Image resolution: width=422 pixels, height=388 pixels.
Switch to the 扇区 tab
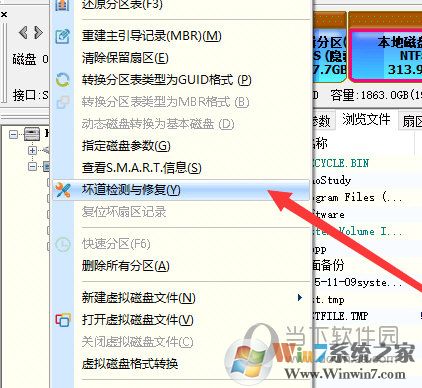tap(412, 121)
